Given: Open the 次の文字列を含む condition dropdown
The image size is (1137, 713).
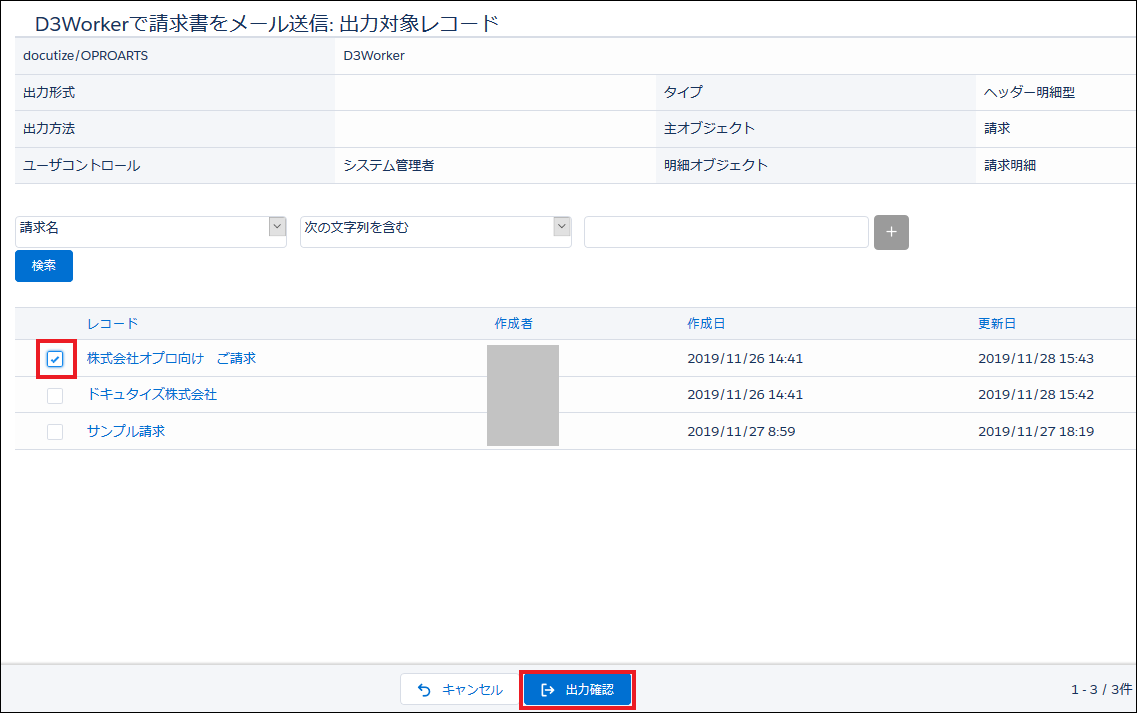Looking at the screenshot, I should pos(436,231).
